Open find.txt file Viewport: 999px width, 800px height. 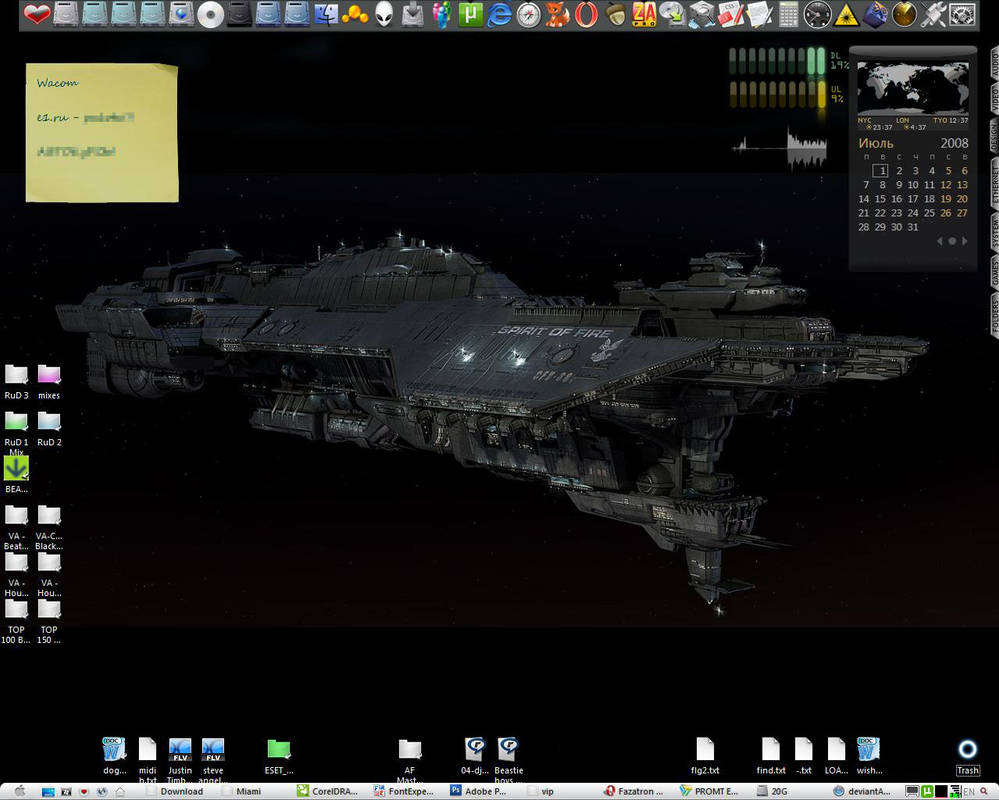click(771, 756)
